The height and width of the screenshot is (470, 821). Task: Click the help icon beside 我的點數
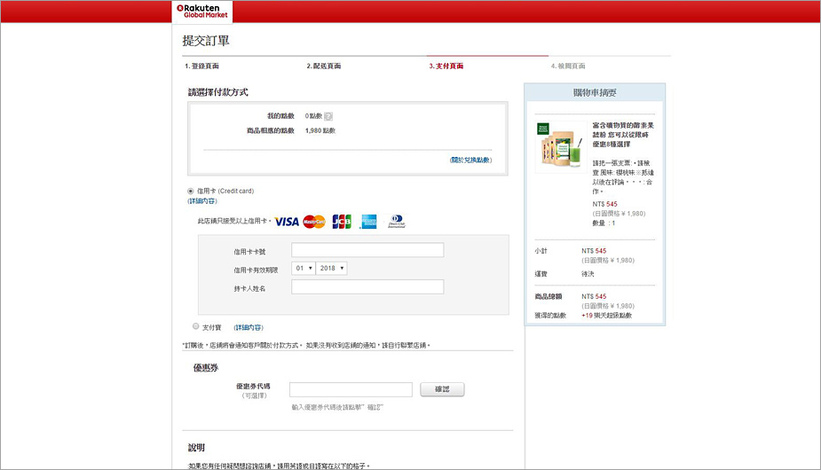pyautogui.click(x=329, y=117)
